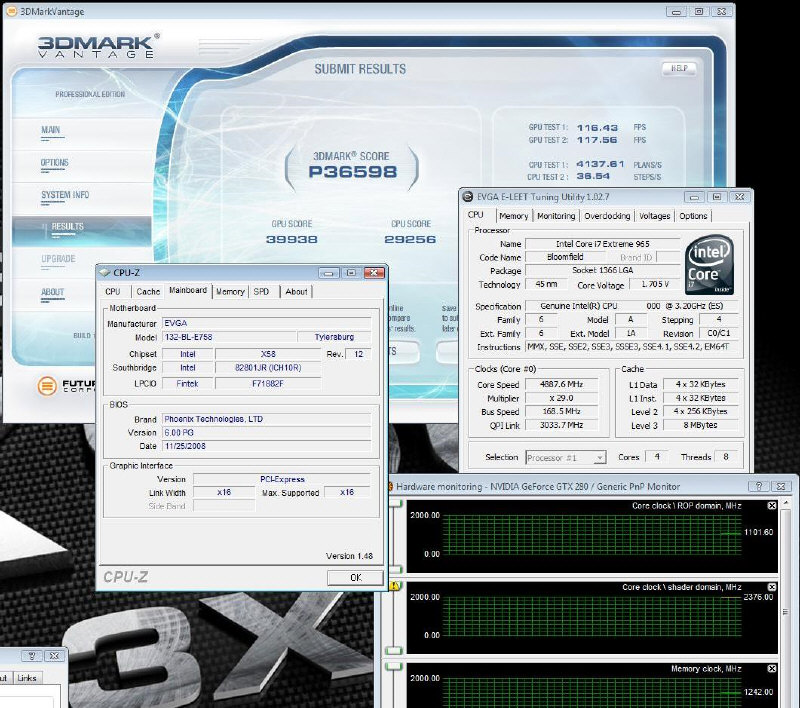The width and height of the screenshot is (800, 708).
Task: Close the Hardware monitoring window
Action: (781, 487)
